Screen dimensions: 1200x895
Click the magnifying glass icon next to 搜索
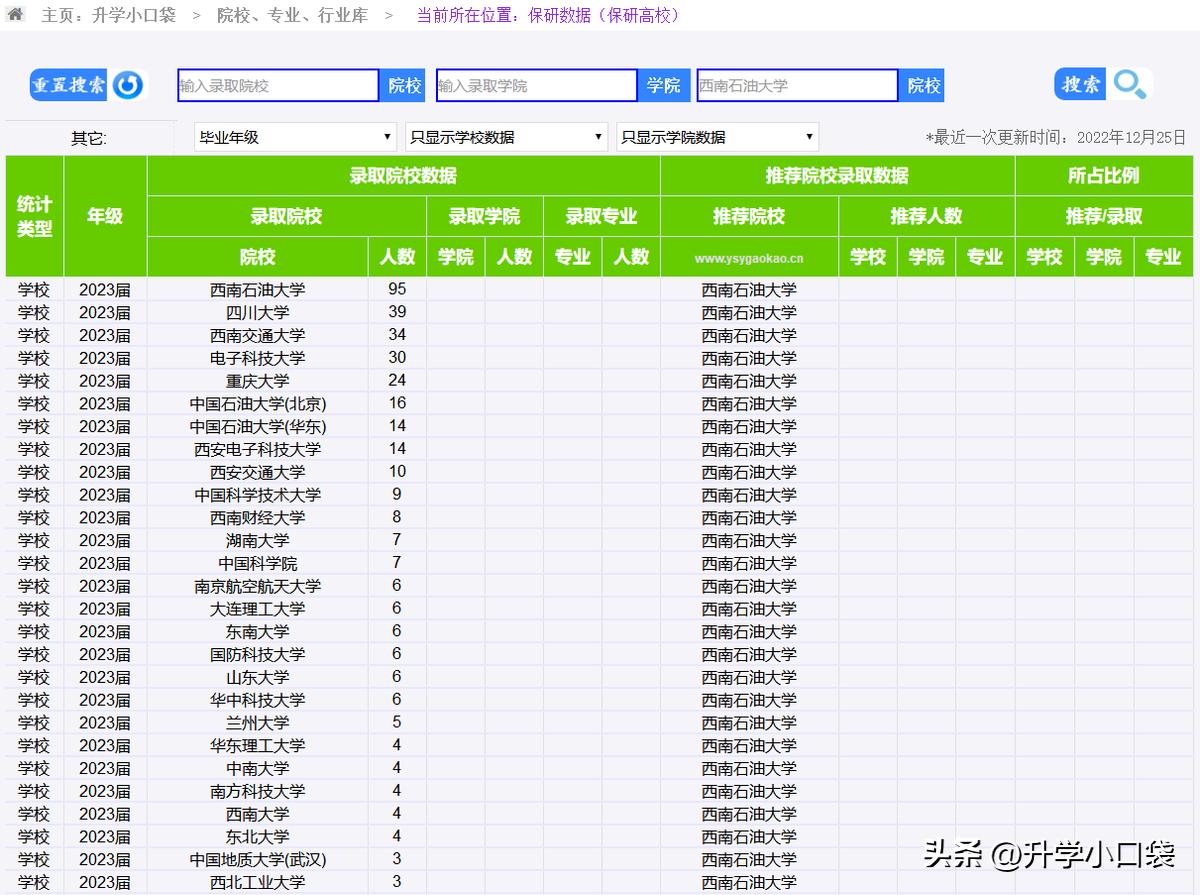pyautogui.click(x=1130, y=85)
